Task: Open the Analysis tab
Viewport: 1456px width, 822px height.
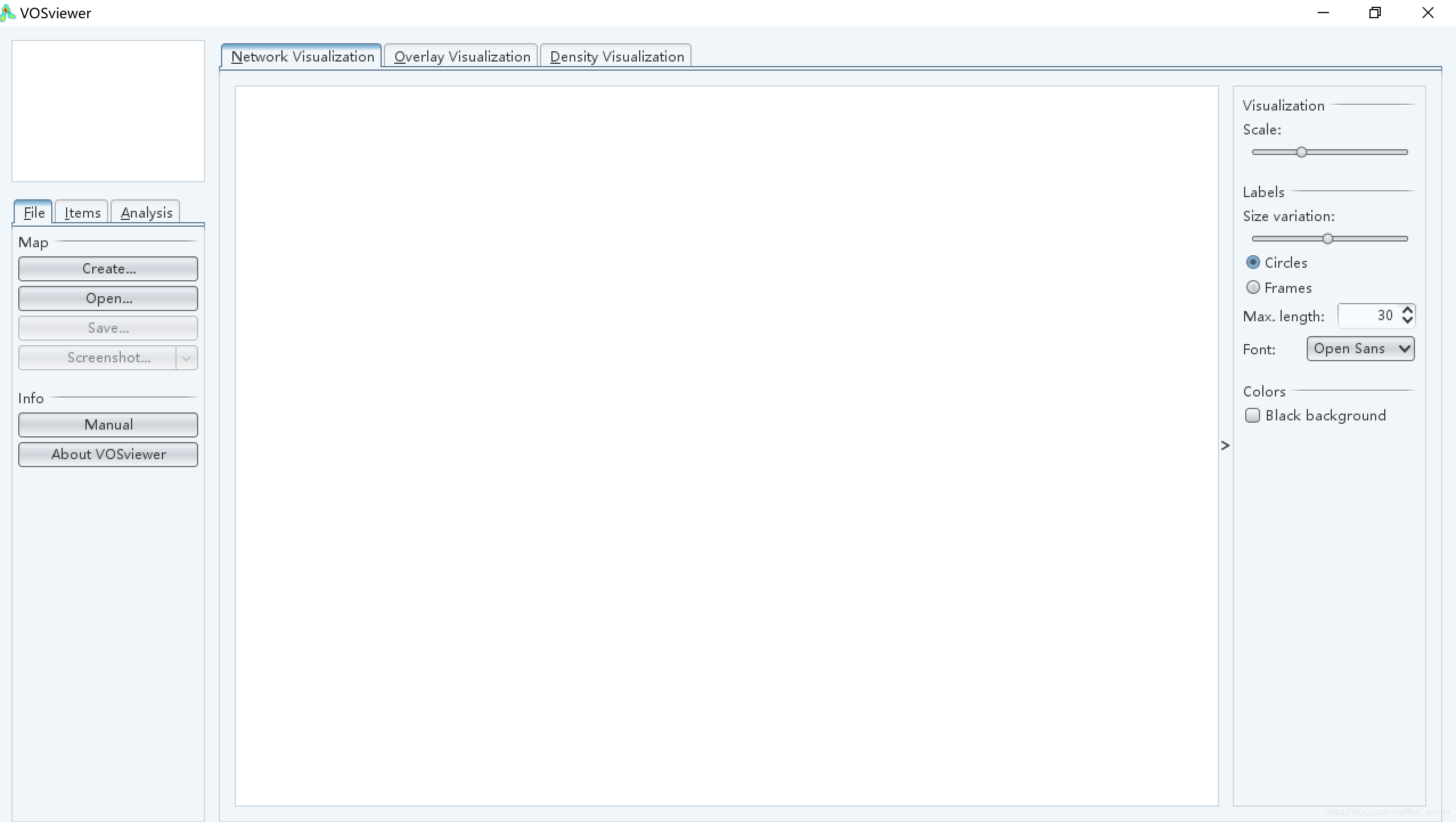Action: tap(146, 212)
